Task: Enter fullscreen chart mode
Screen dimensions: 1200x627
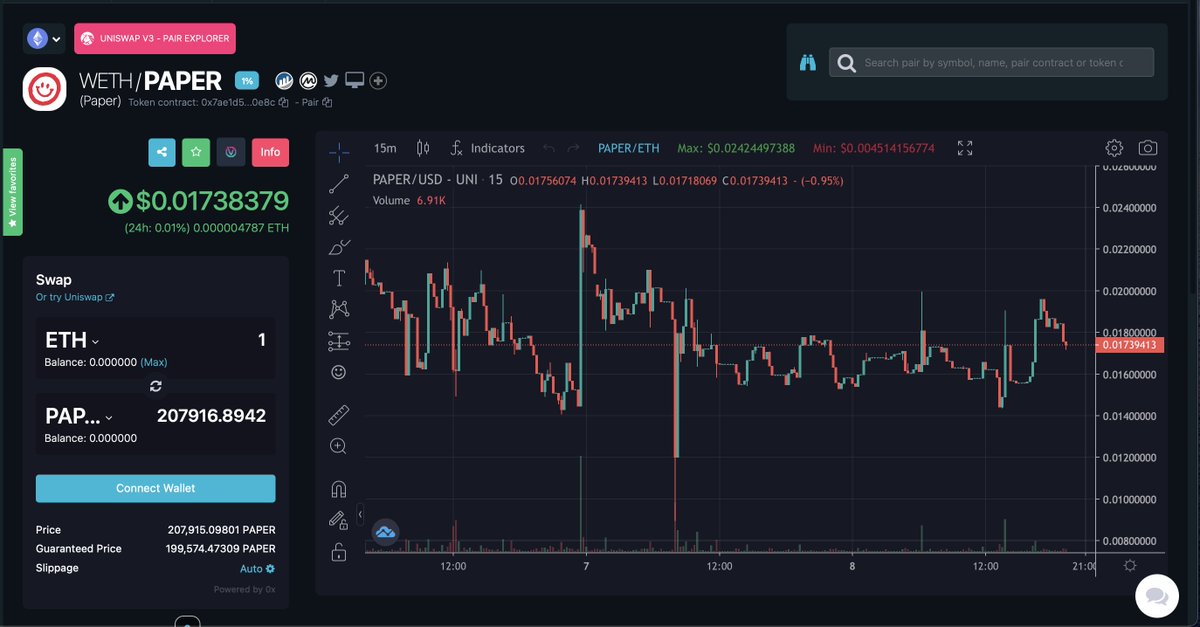Action: (x=965, y=148)
